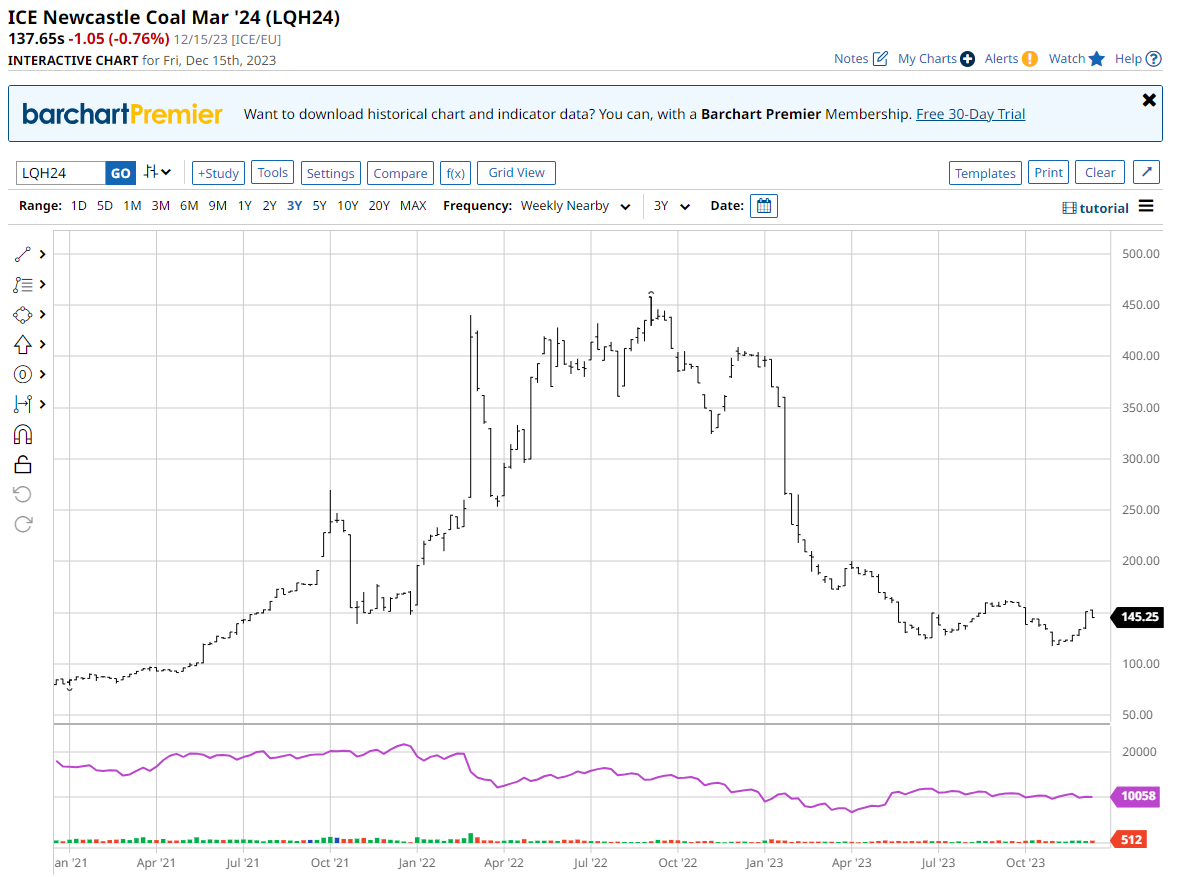1195x877 pixels.
Task: Open the Settings menu
Action: point(330,173)
